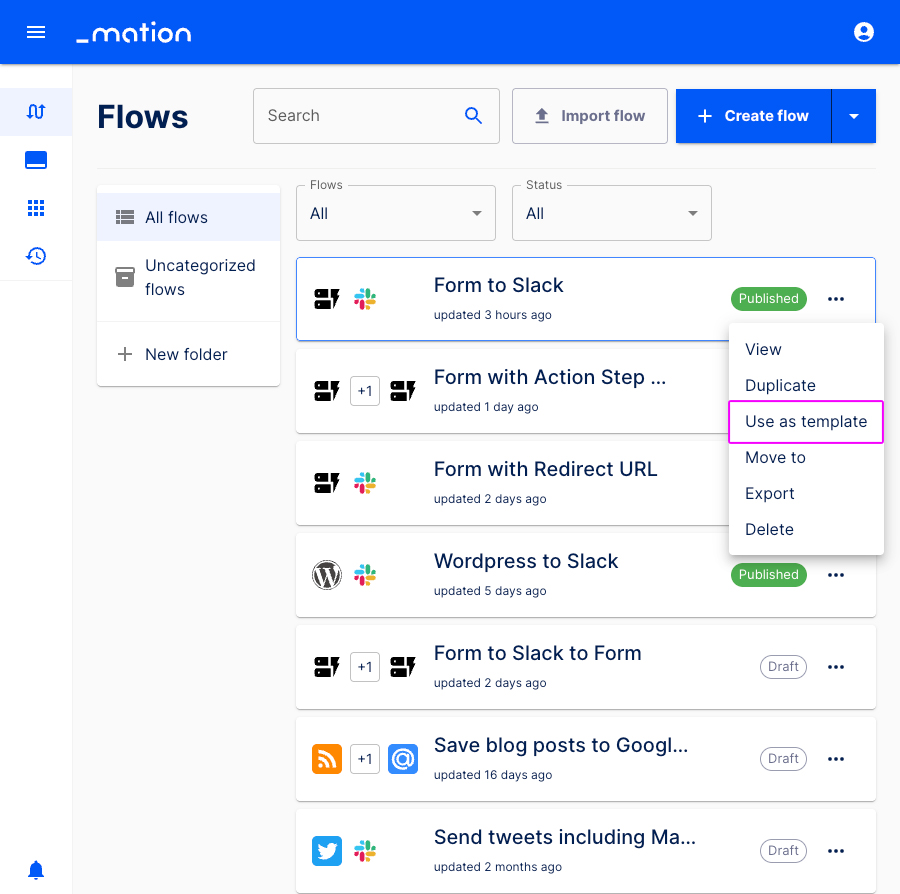The width and height of the screenshot is (900, 894).
Task: Select the grid apps icon in the sidebar
Action: (36, 208)
